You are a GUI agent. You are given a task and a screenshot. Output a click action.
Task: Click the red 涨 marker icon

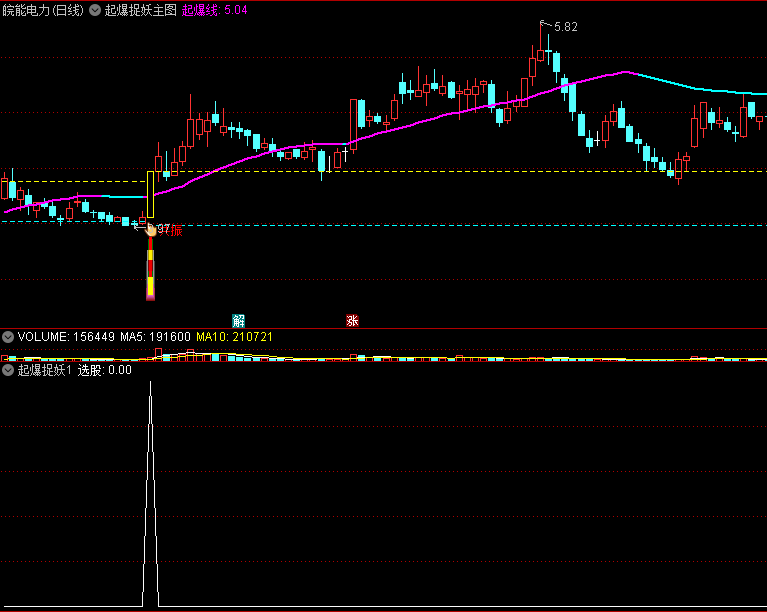pyautogui.click(x=352, y=321)
